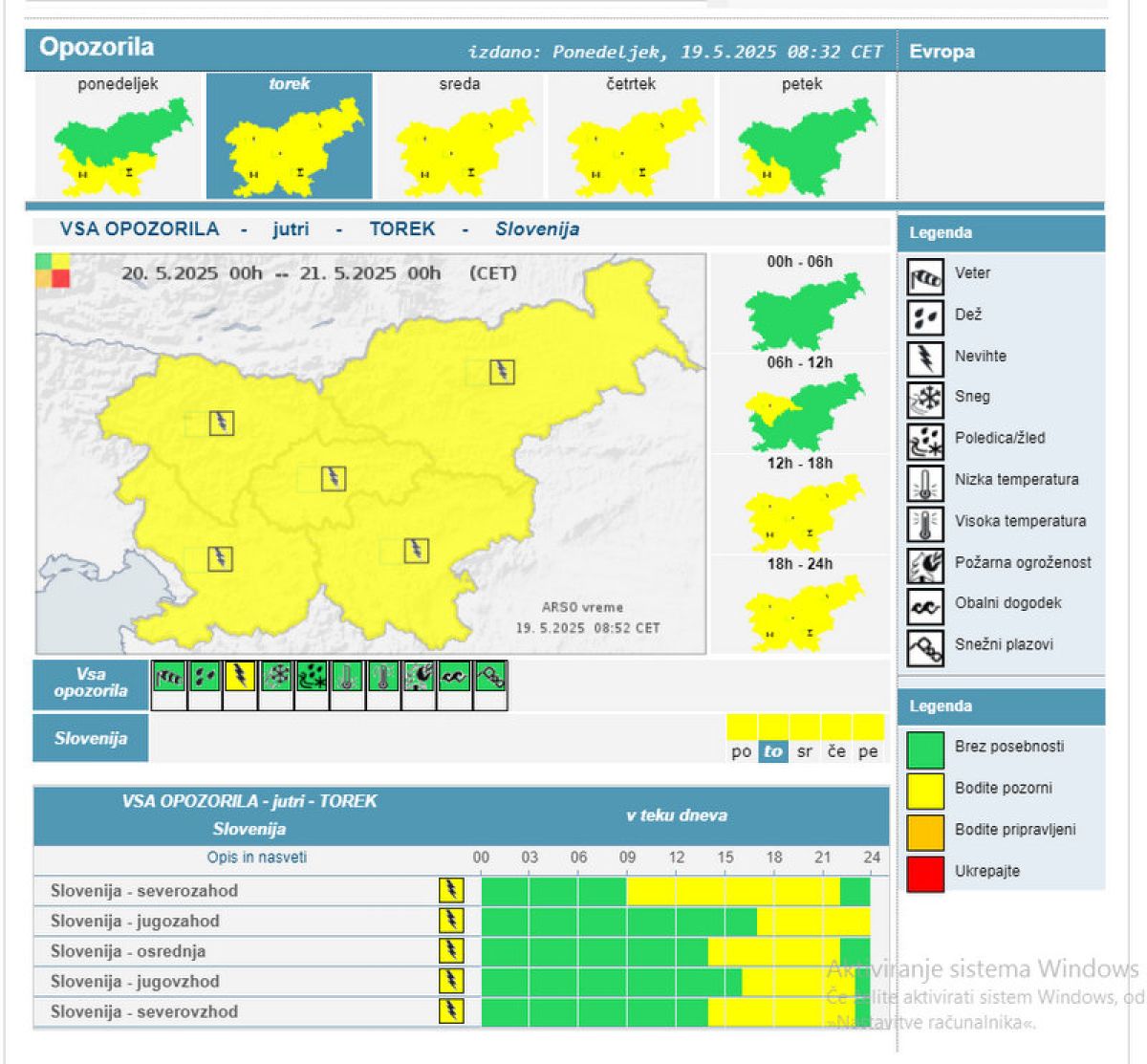Select the 'če' short day tab
The image size is (1147, 1064).
pyautogui.click(x=836, y=751)
